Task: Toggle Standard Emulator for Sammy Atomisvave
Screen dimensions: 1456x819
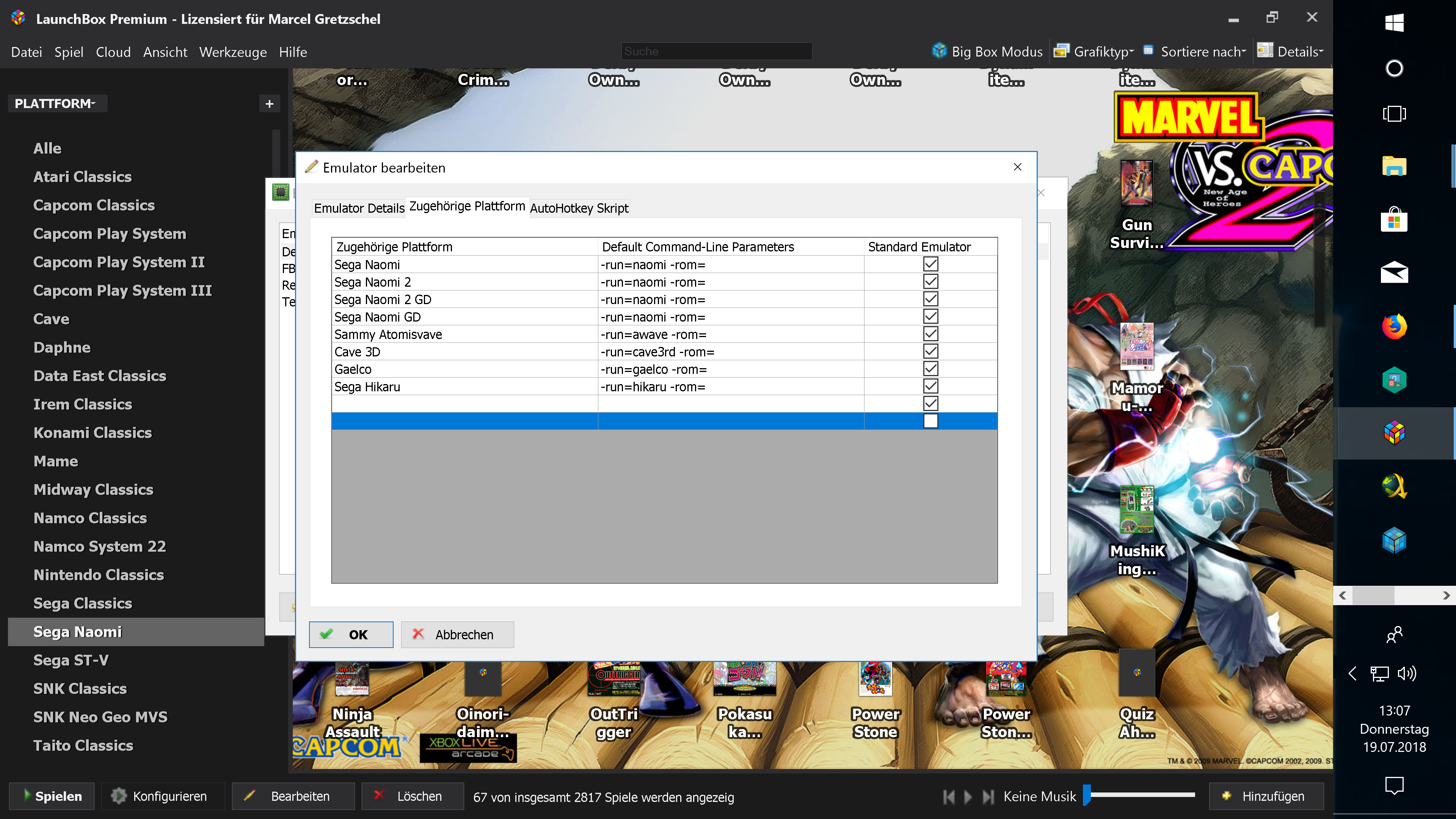Action: coord(930,334)
